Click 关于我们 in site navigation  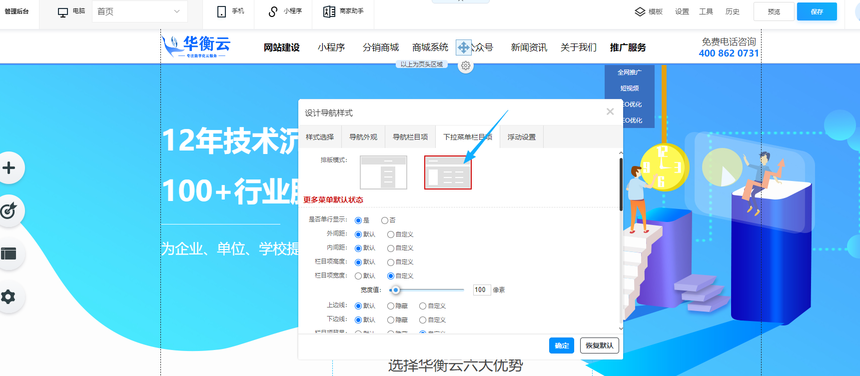click(578, 48)
